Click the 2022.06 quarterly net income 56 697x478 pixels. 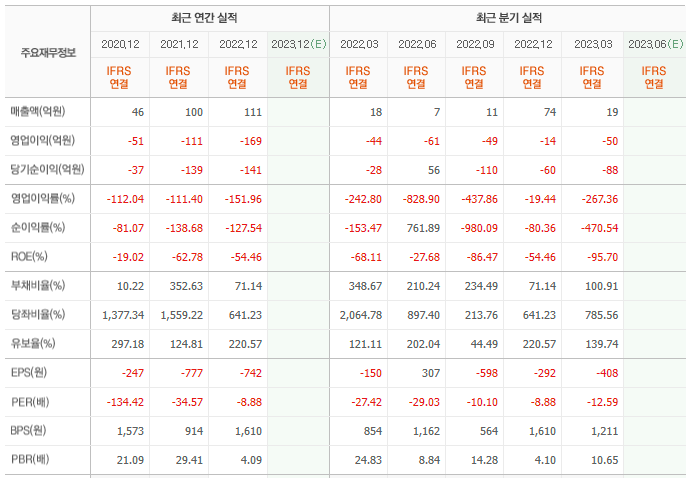tap(434, 170)
